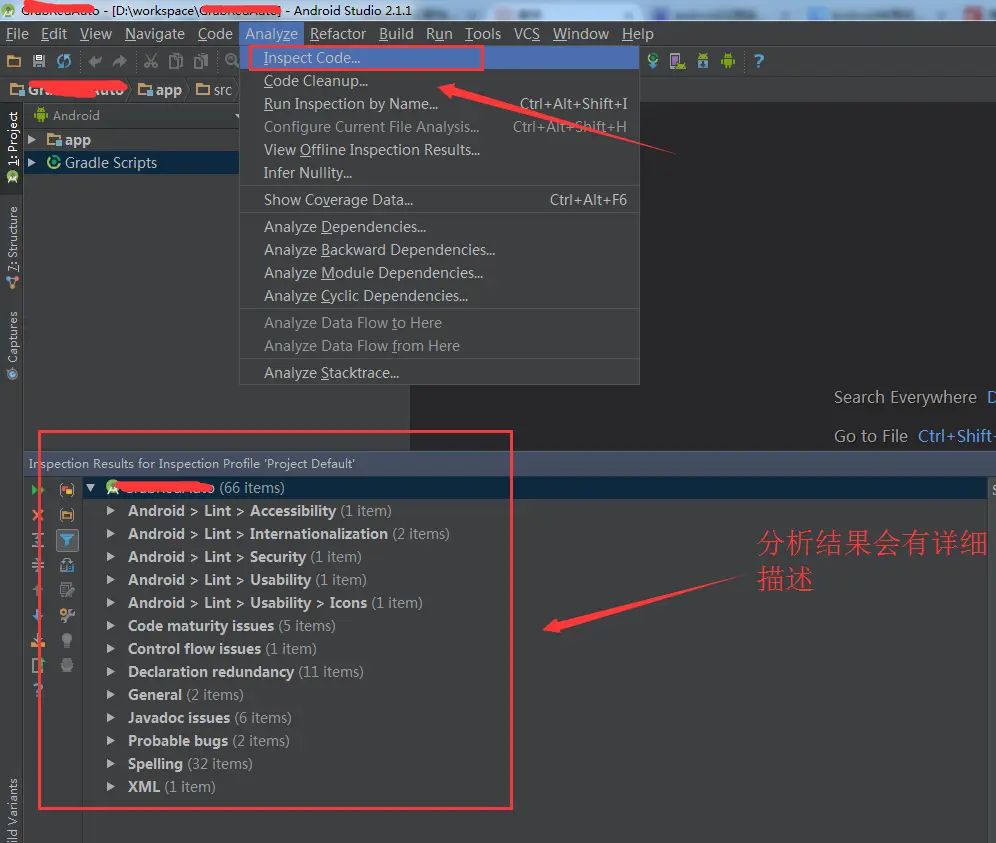Open the 1: Project tool window tab
Screen dimensions: 996x843
tap(12, 147)
